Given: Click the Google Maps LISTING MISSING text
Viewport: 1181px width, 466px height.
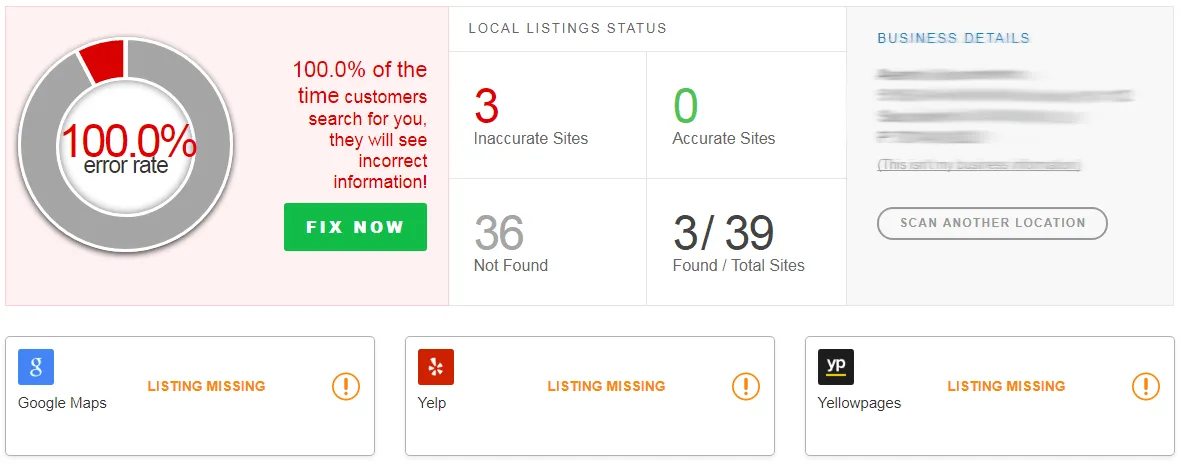Looking at the screenshot, I should [x=206, y=386].
